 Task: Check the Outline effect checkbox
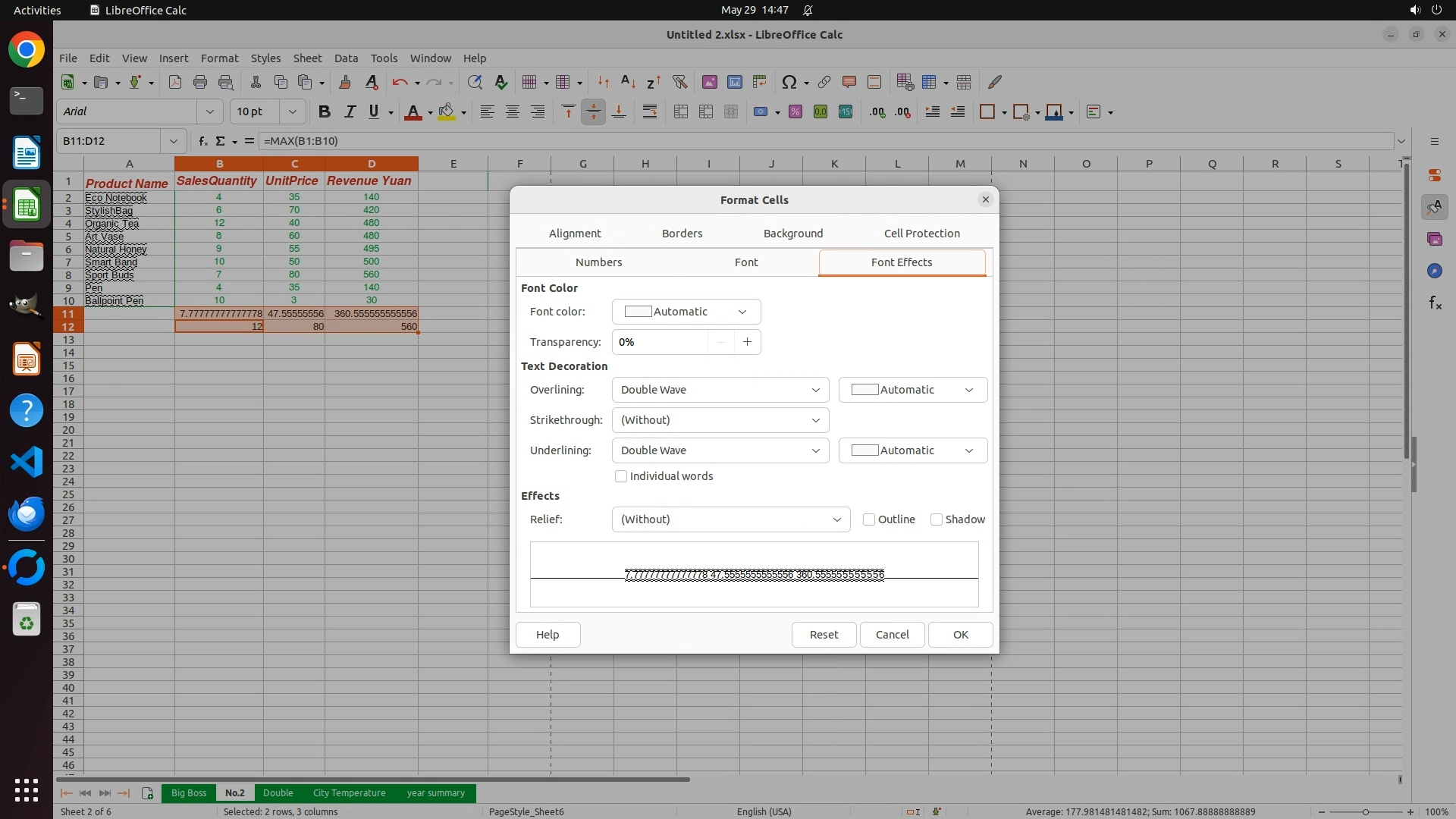(x=869, y=519)
